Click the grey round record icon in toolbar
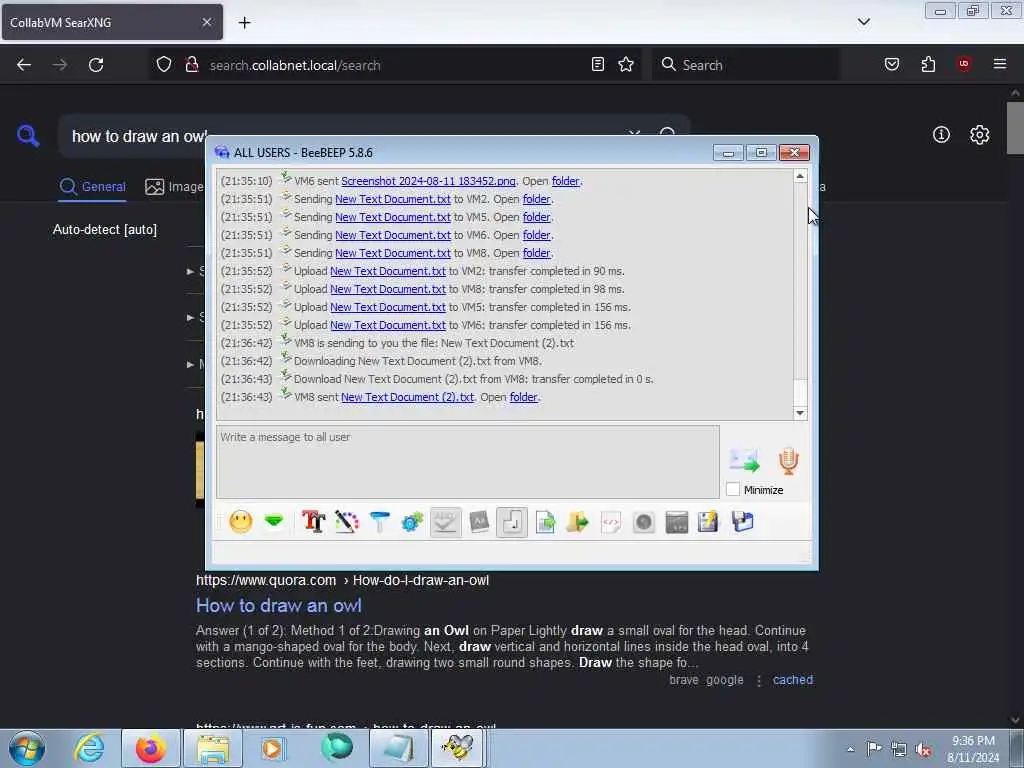Screen dimensions: 1024x768 643,522
